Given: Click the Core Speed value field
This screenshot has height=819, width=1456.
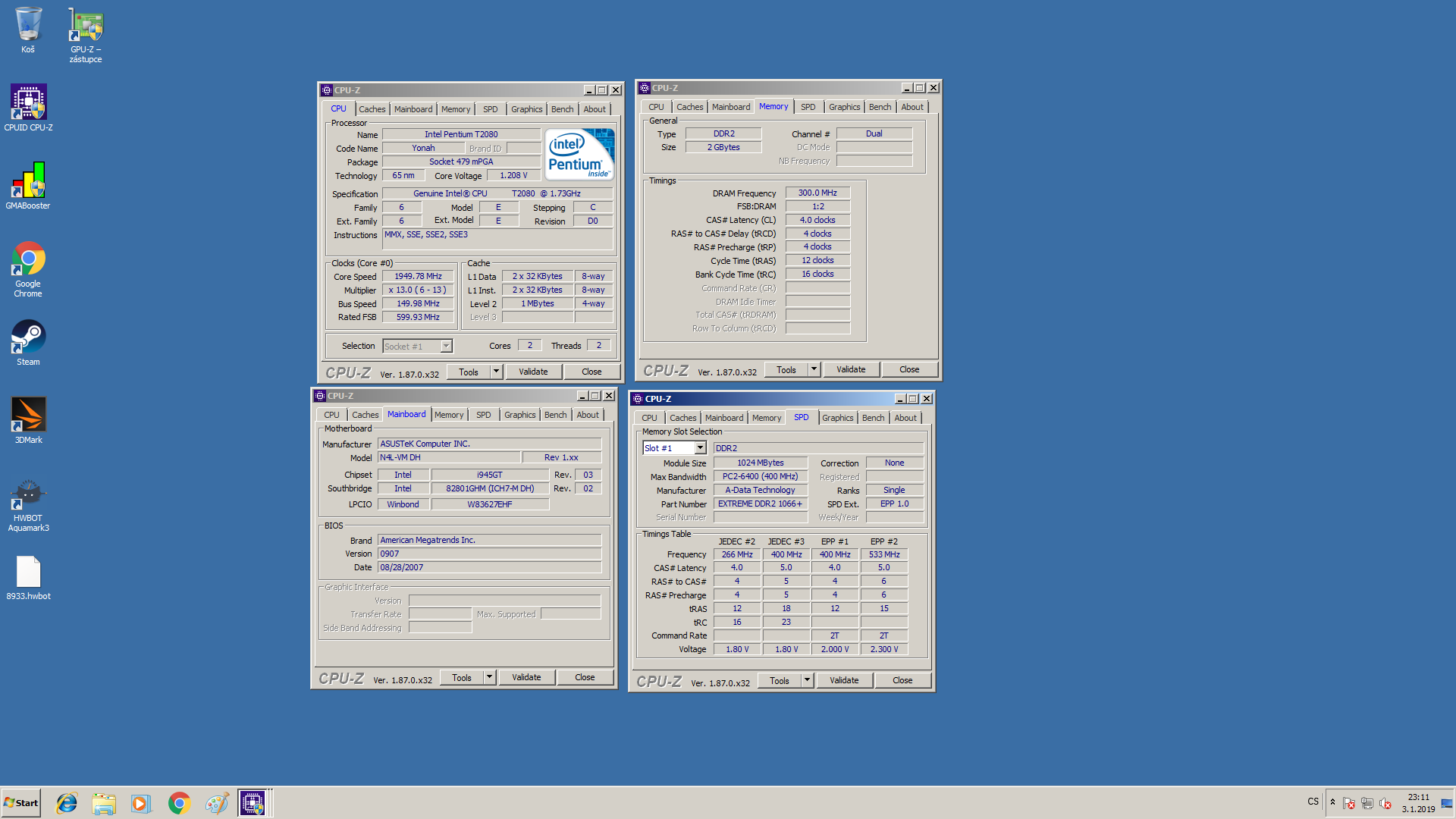Looking at the screenshot, I should [x=418, y=277].
